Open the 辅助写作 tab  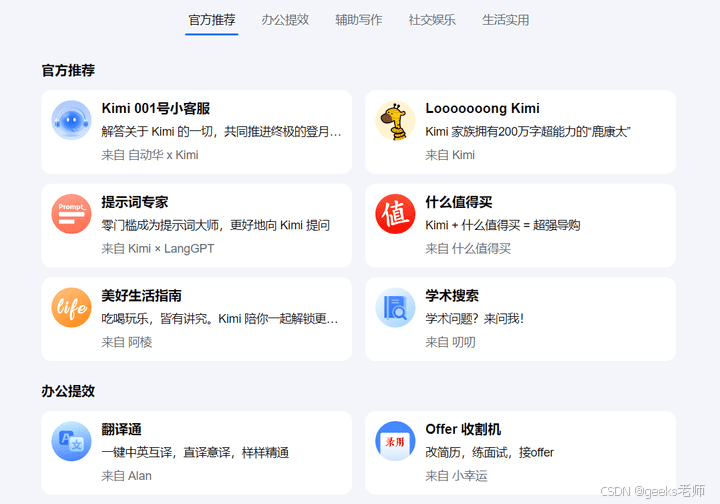click(359, 20)
